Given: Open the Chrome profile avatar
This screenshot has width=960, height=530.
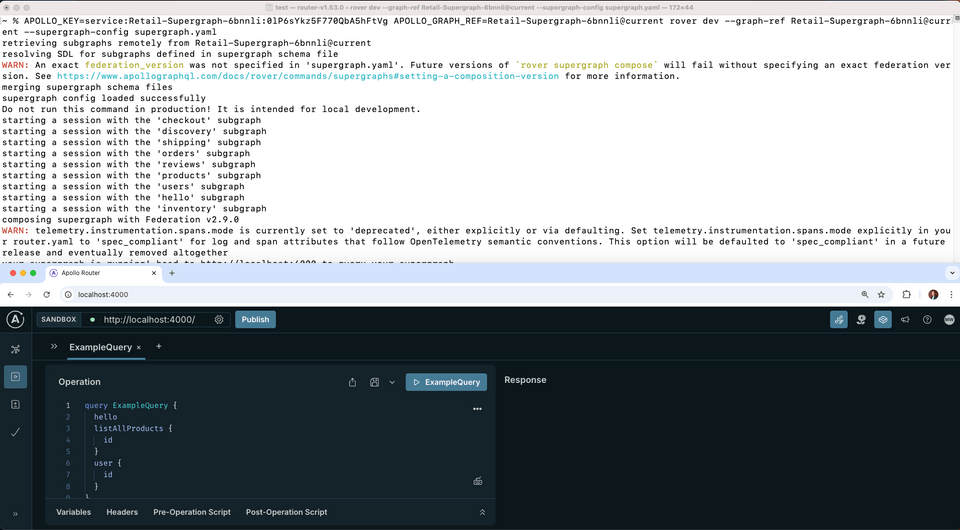Looking at the screenshot, I should pos(933,294).
